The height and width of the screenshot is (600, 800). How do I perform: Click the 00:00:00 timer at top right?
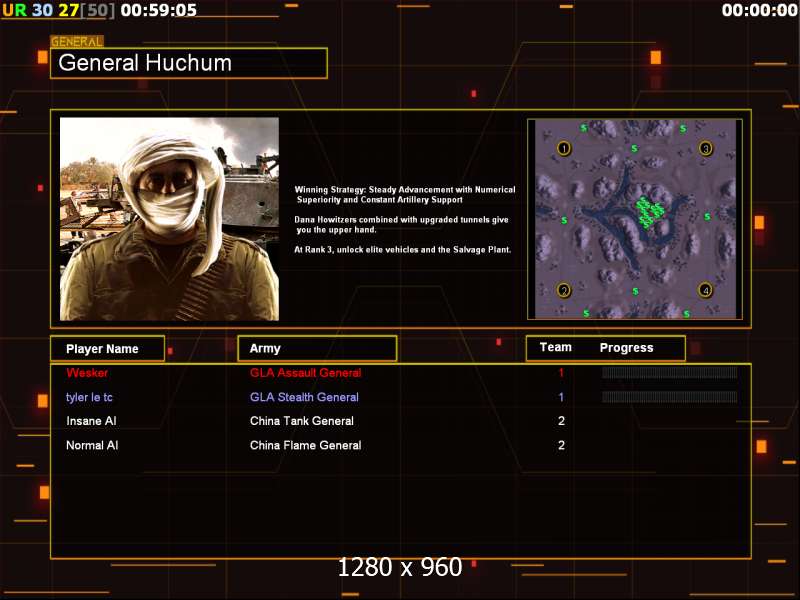760,10
